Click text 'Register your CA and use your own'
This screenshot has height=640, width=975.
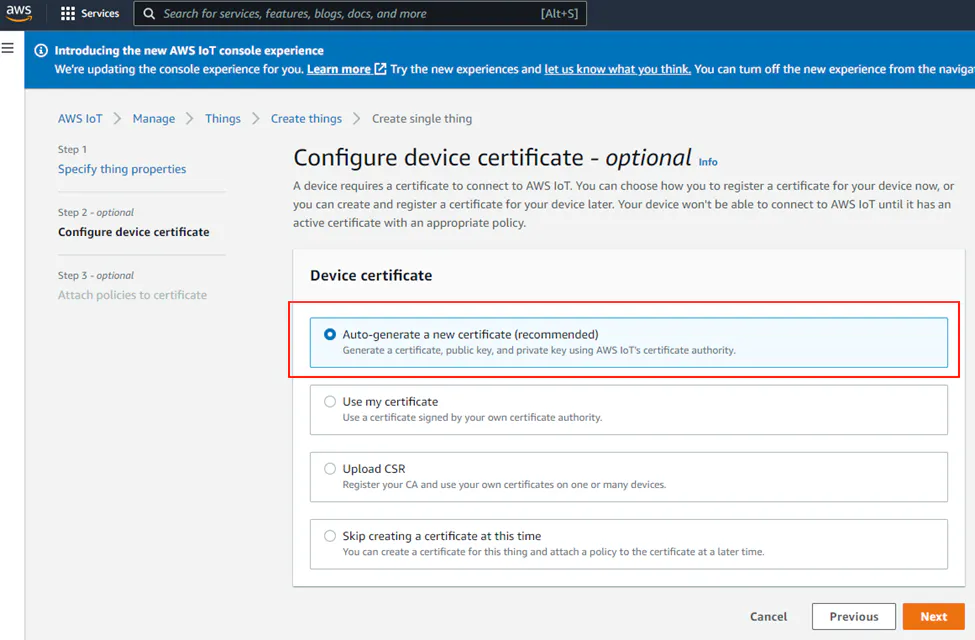(417, 485)
